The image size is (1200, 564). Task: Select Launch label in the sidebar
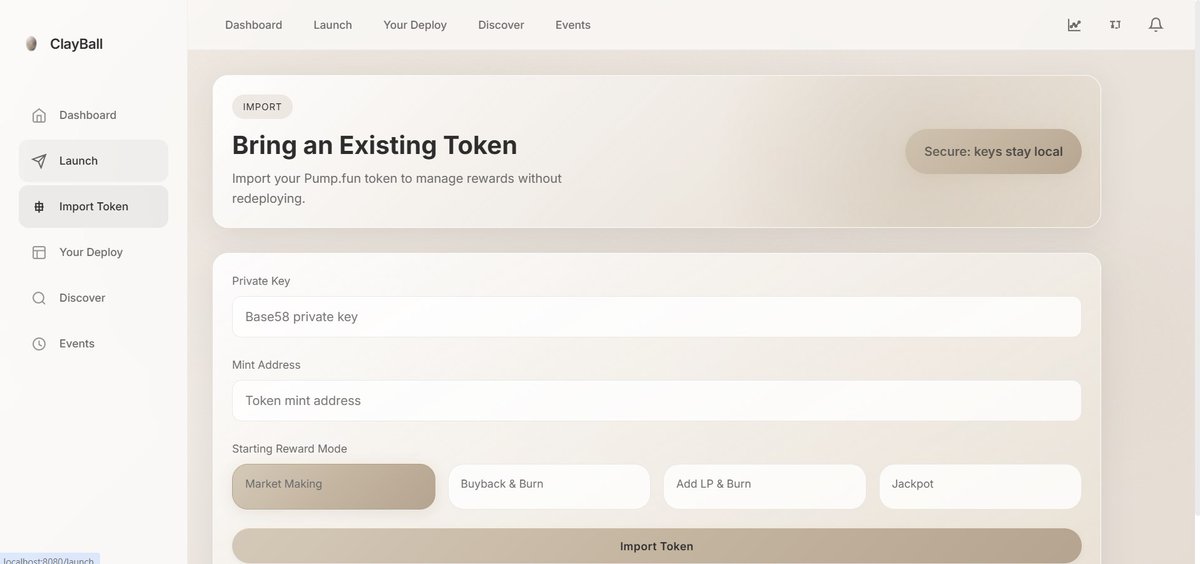pos(78,161)
